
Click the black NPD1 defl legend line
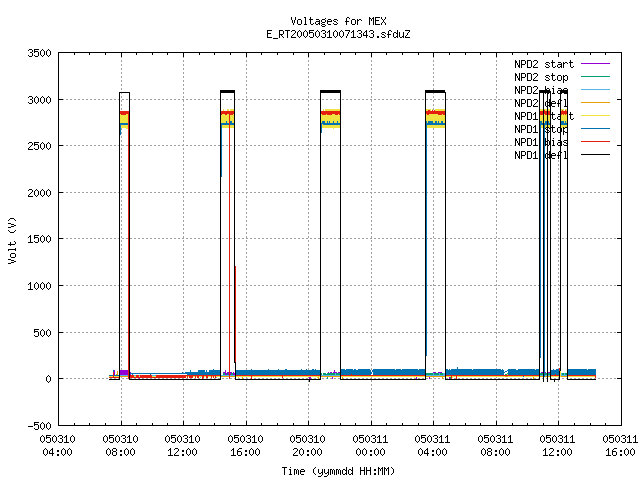coord(595,155)
